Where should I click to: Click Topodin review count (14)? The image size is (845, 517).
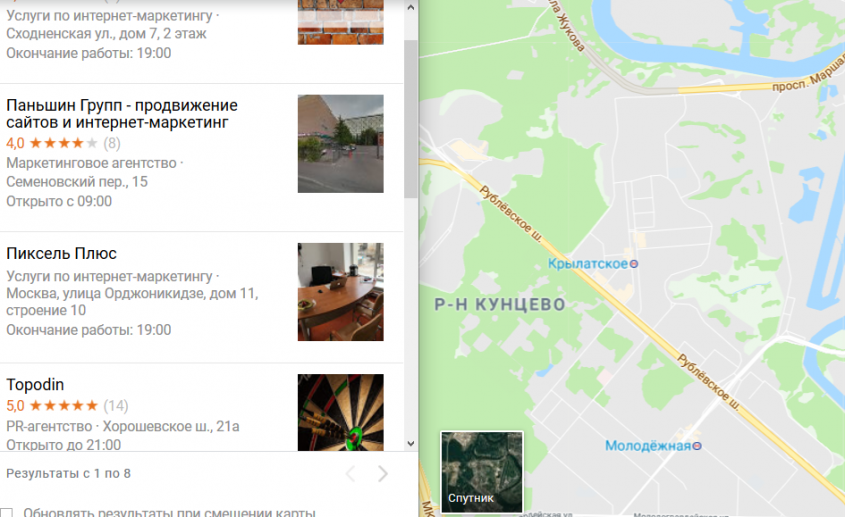pyautogui.click(x=115, y=405)
